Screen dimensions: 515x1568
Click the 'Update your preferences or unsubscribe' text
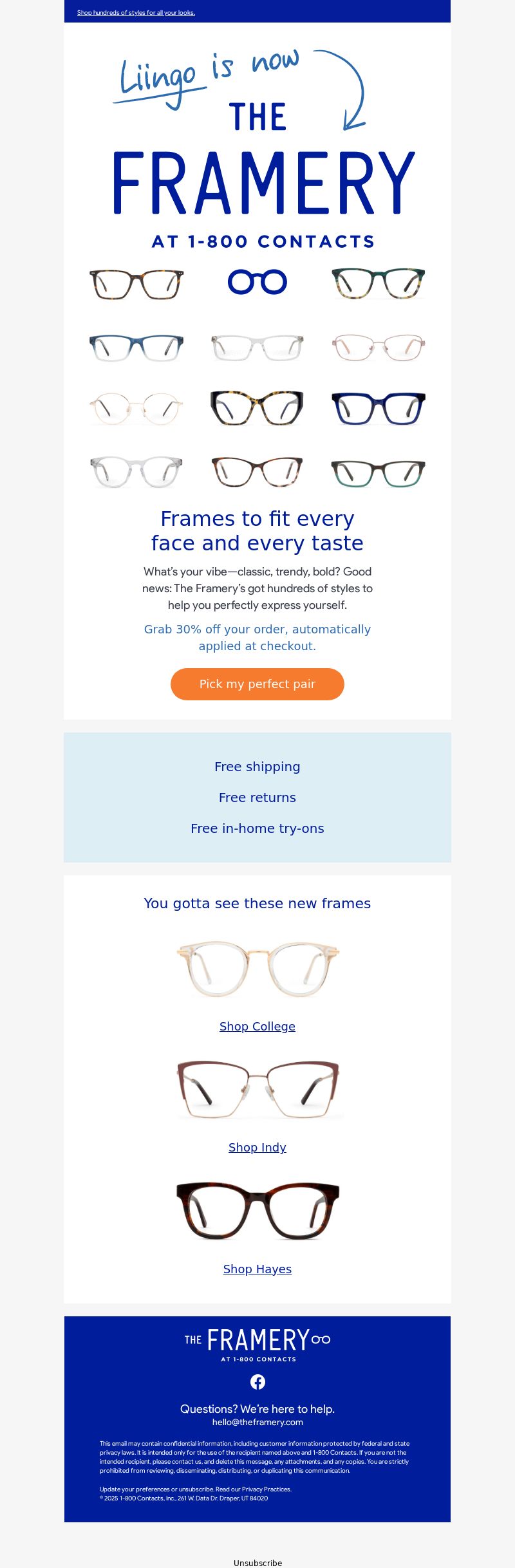click(x=156, y=1489)
